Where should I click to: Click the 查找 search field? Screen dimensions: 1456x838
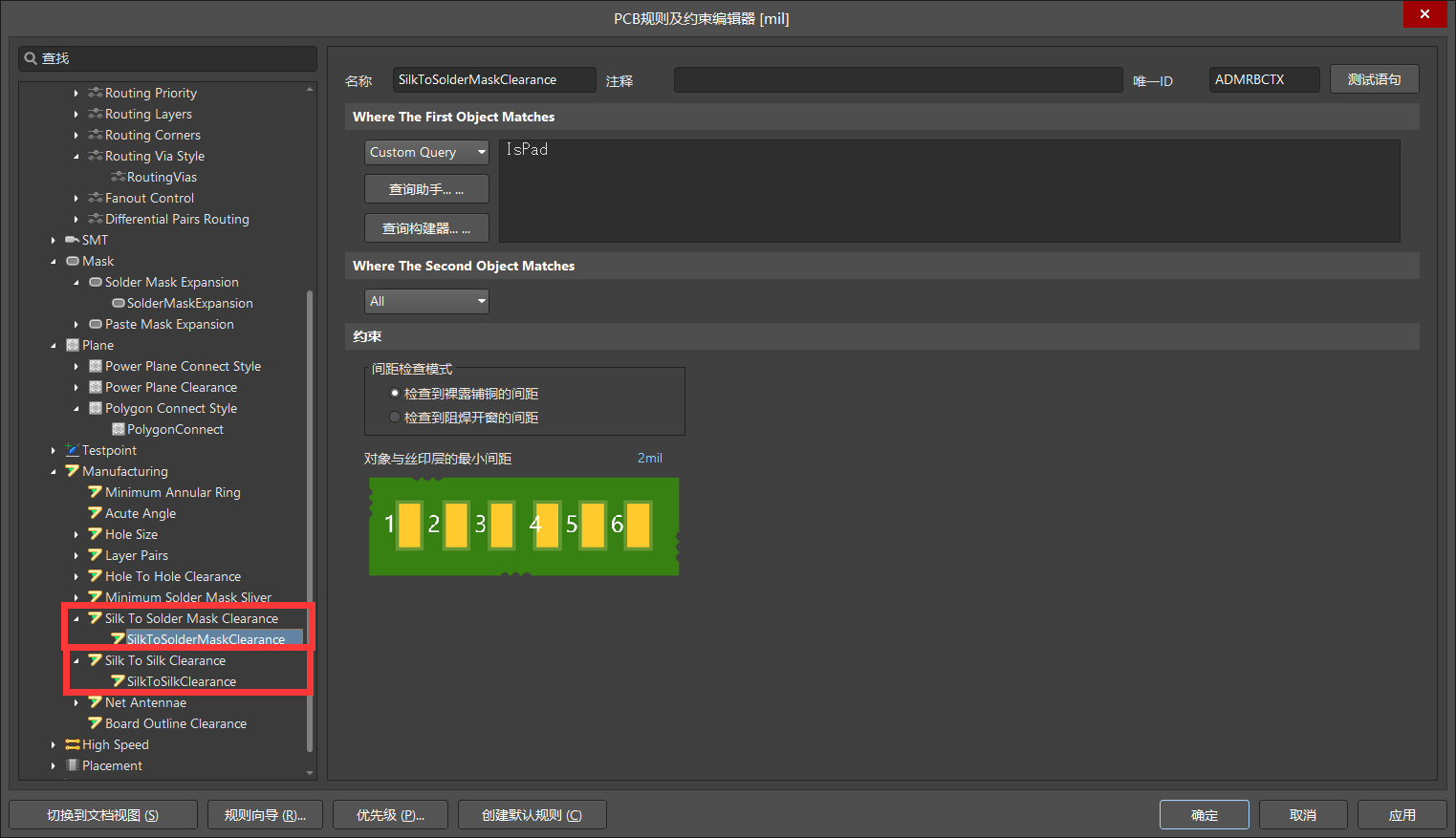click(x=167, y=58)
